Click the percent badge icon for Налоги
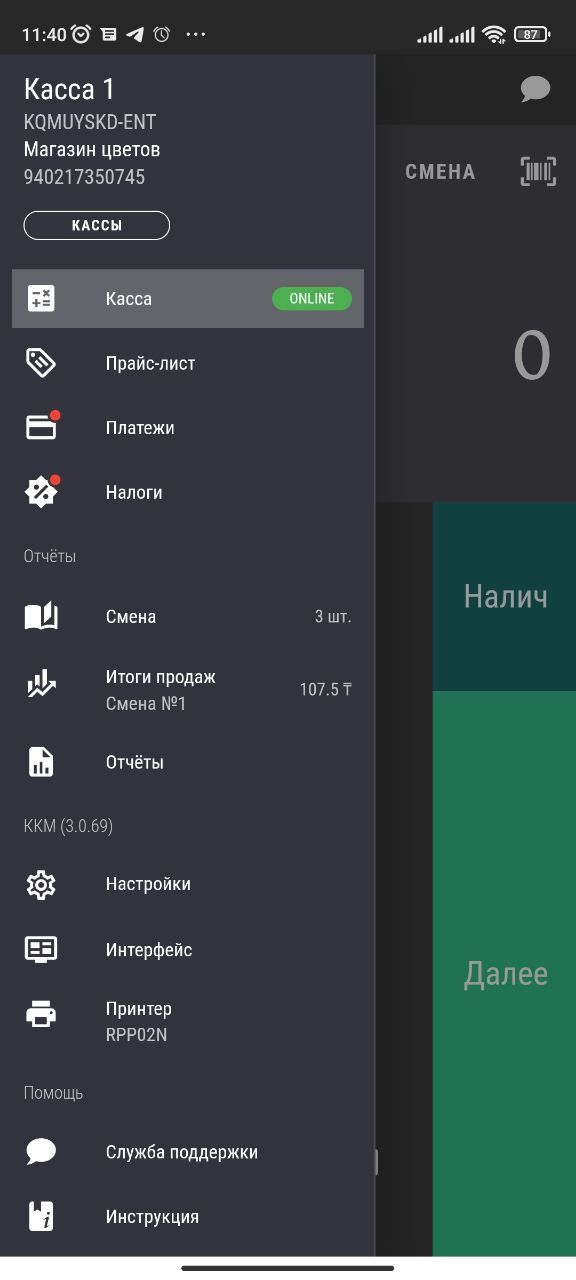The width and height of the screenshot is (576, 1280). 41,492
